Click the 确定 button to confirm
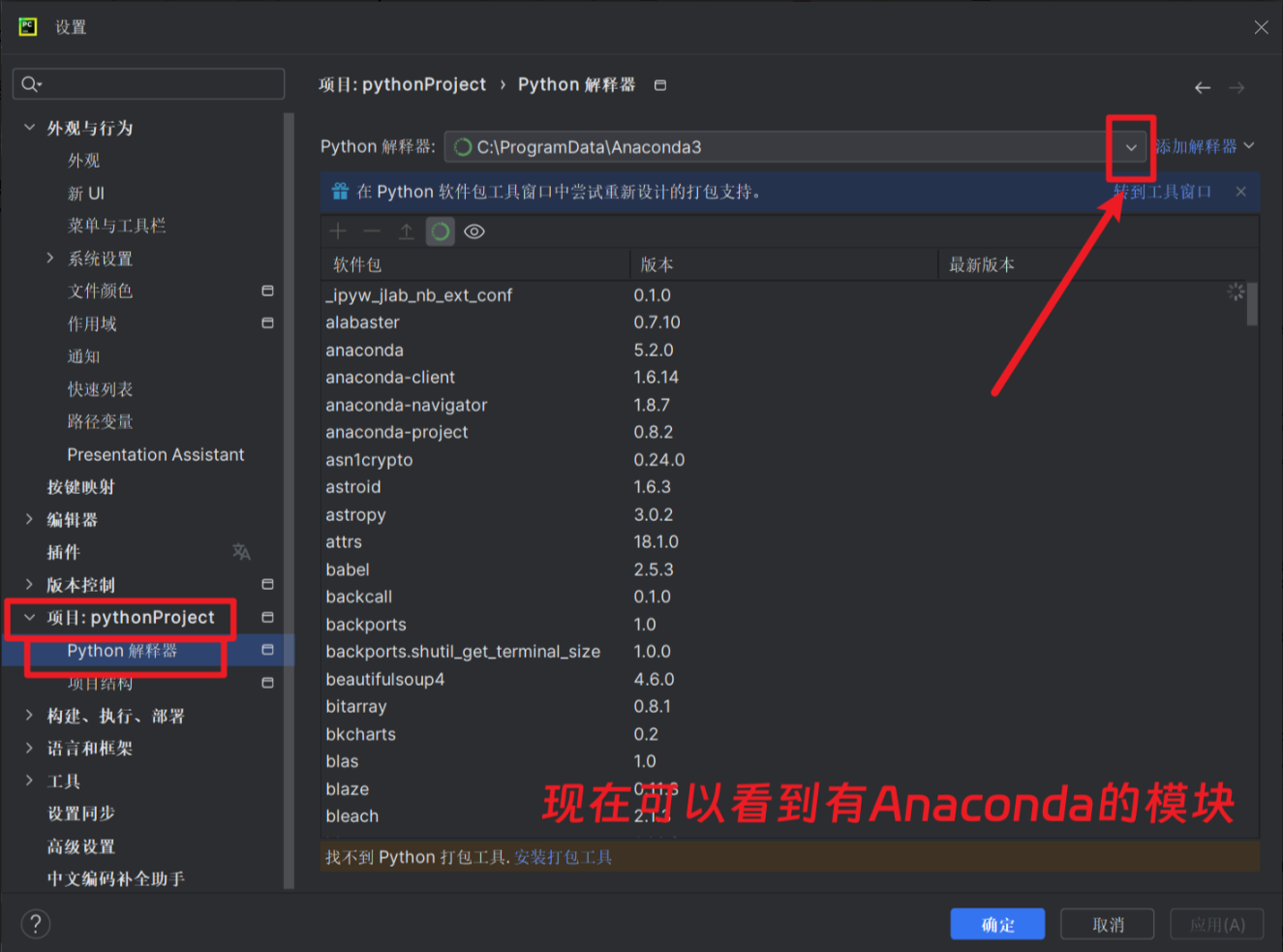Viewport: 1283px width, 952px height. point(997,924)
